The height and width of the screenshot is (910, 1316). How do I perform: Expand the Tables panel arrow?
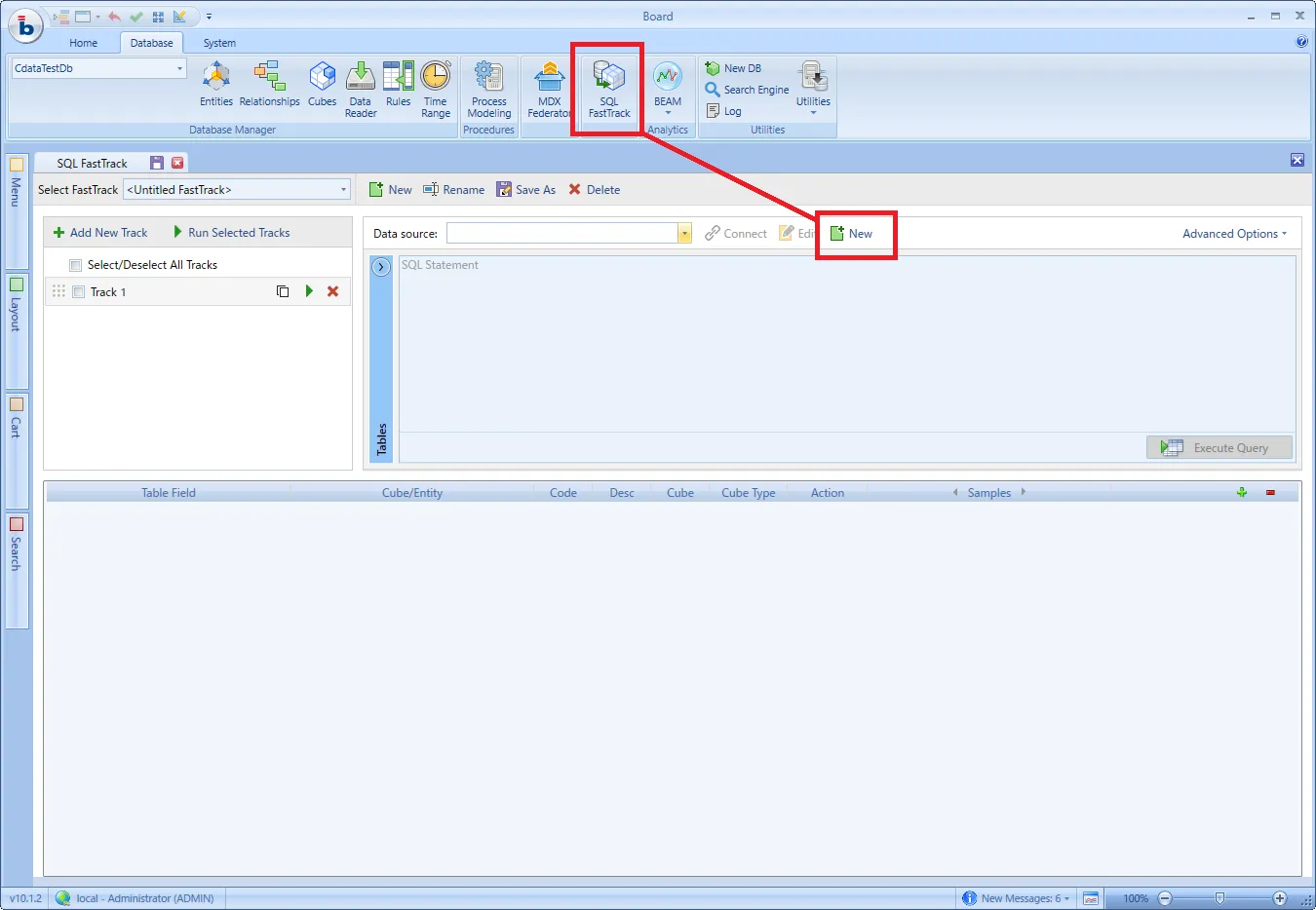(381, 266)
